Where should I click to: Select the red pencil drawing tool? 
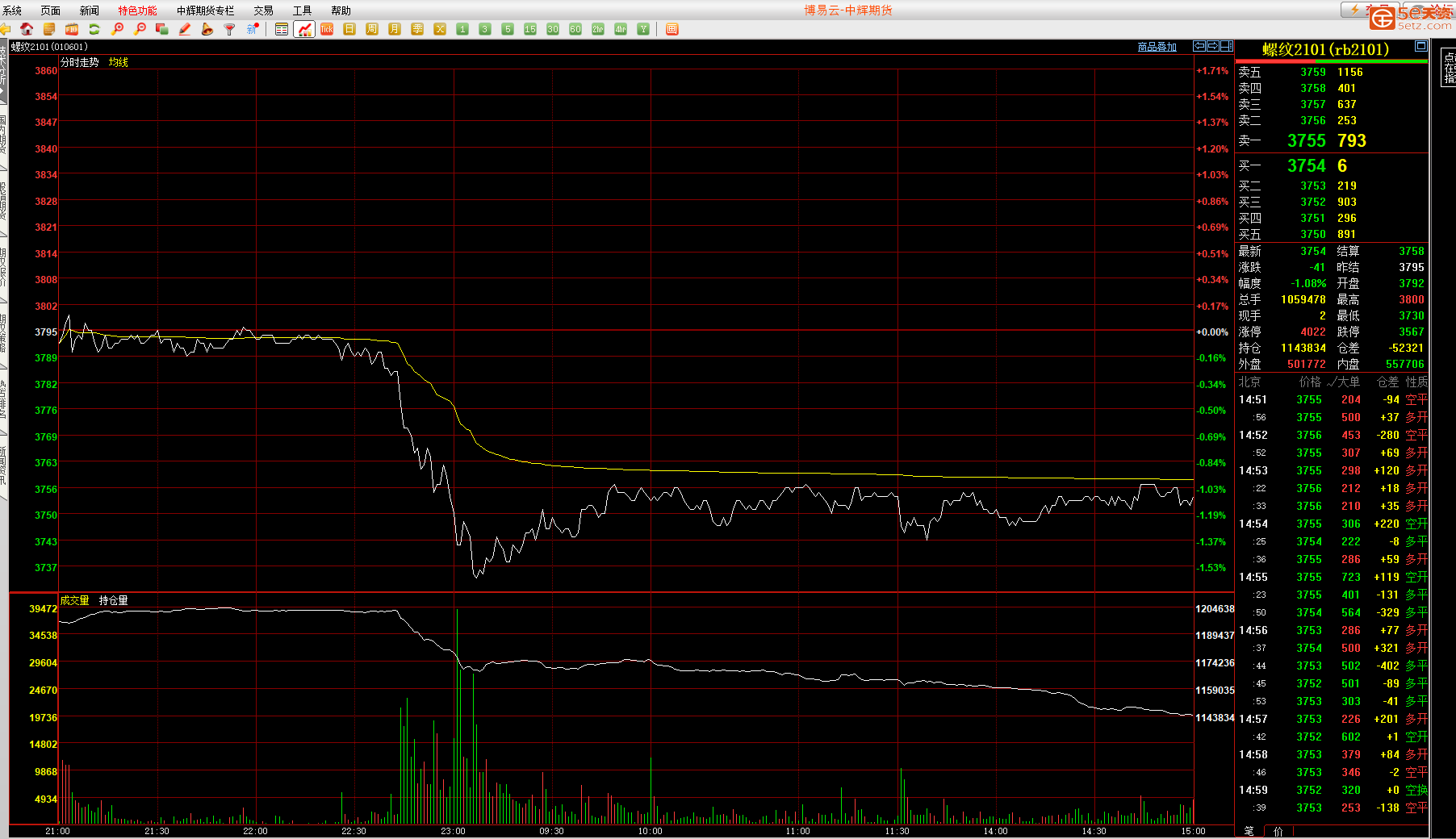pos(185,29)
